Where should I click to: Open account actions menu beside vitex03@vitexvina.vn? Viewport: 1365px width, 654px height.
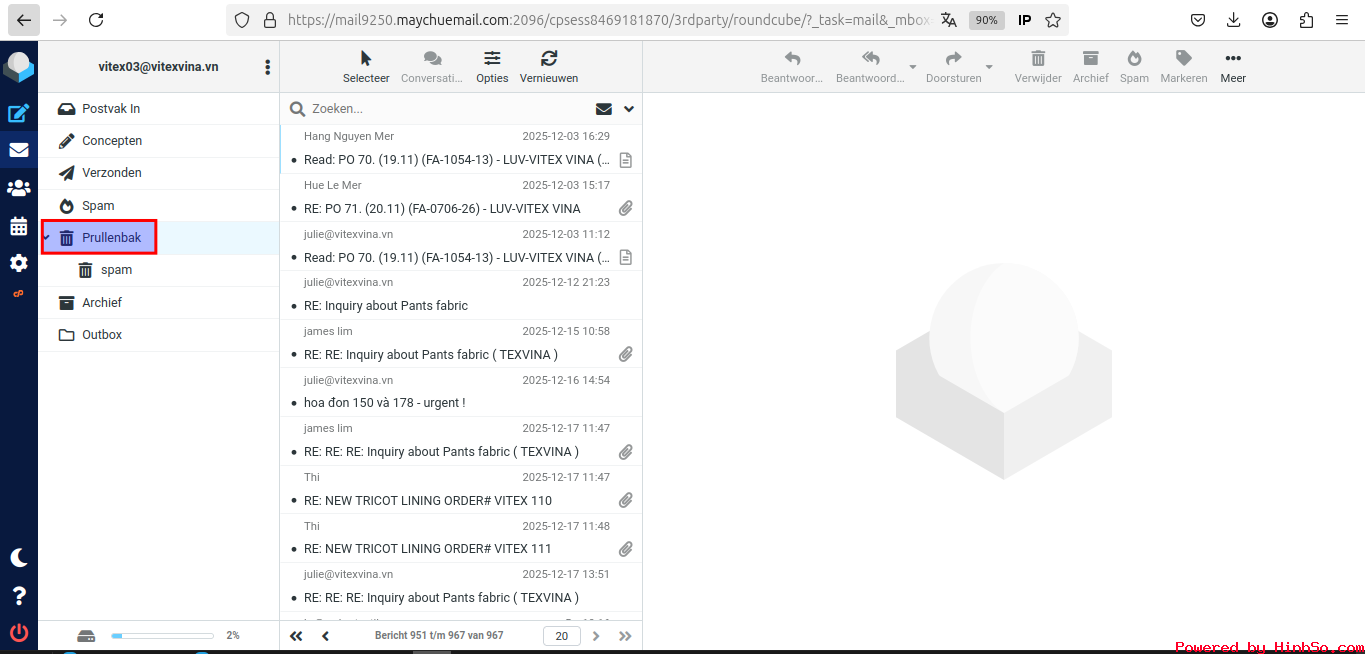pyautogui.click(x=267, y=67)
